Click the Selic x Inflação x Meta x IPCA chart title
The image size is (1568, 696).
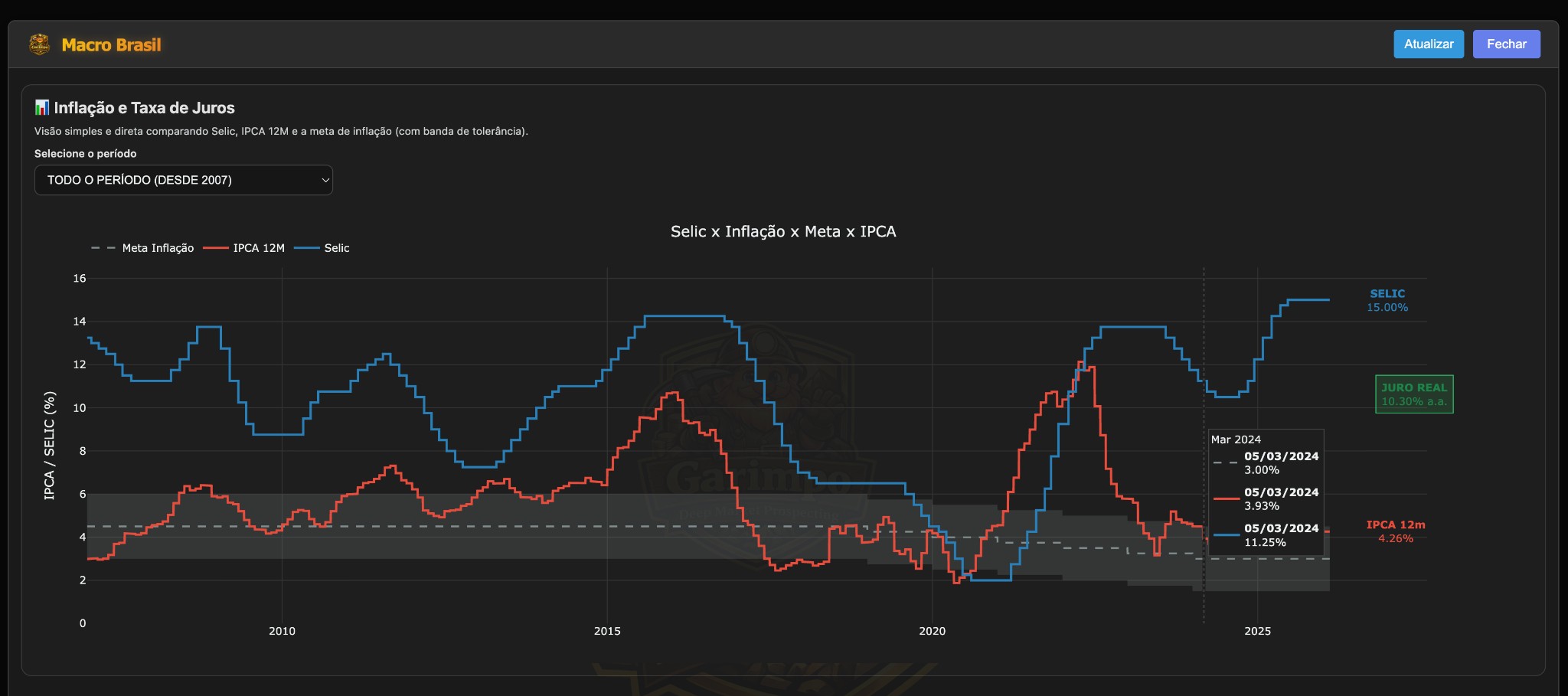point(782,231)
